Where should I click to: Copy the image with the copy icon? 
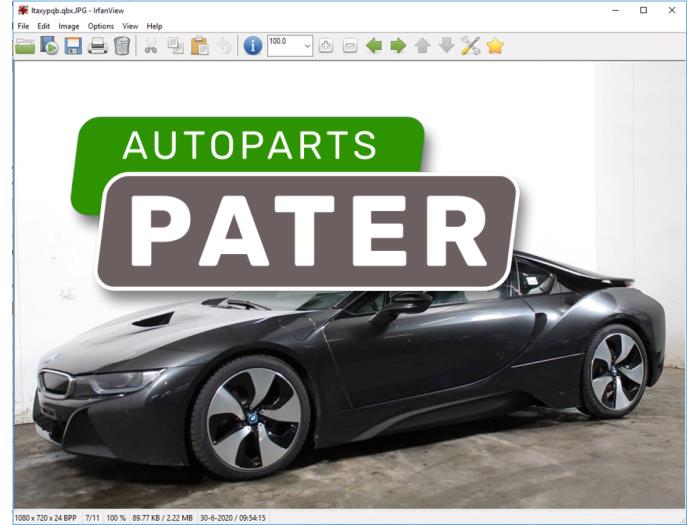coord(175,46)
